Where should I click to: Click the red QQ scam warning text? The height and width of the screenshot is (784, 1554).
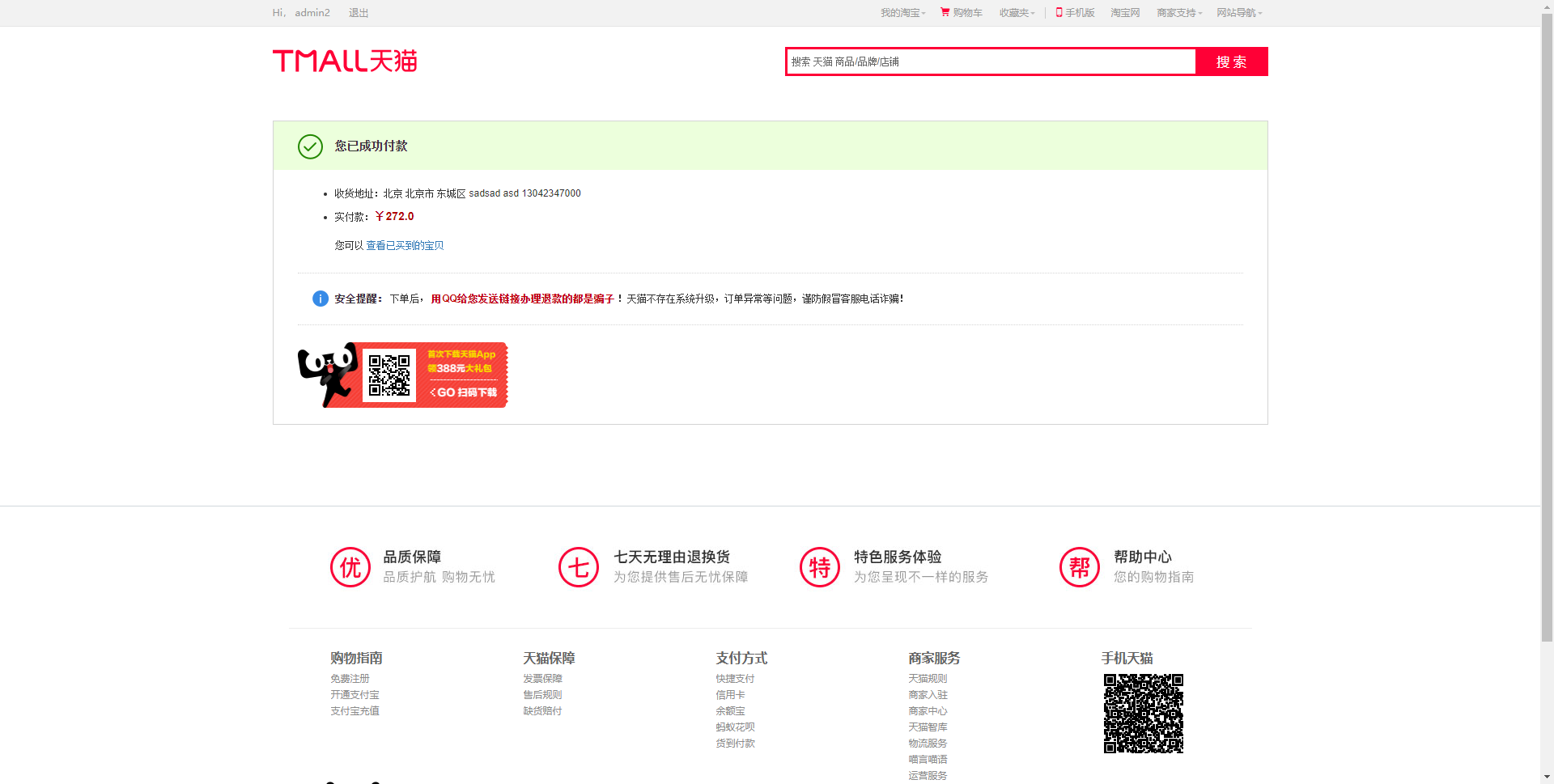point(523,299)
